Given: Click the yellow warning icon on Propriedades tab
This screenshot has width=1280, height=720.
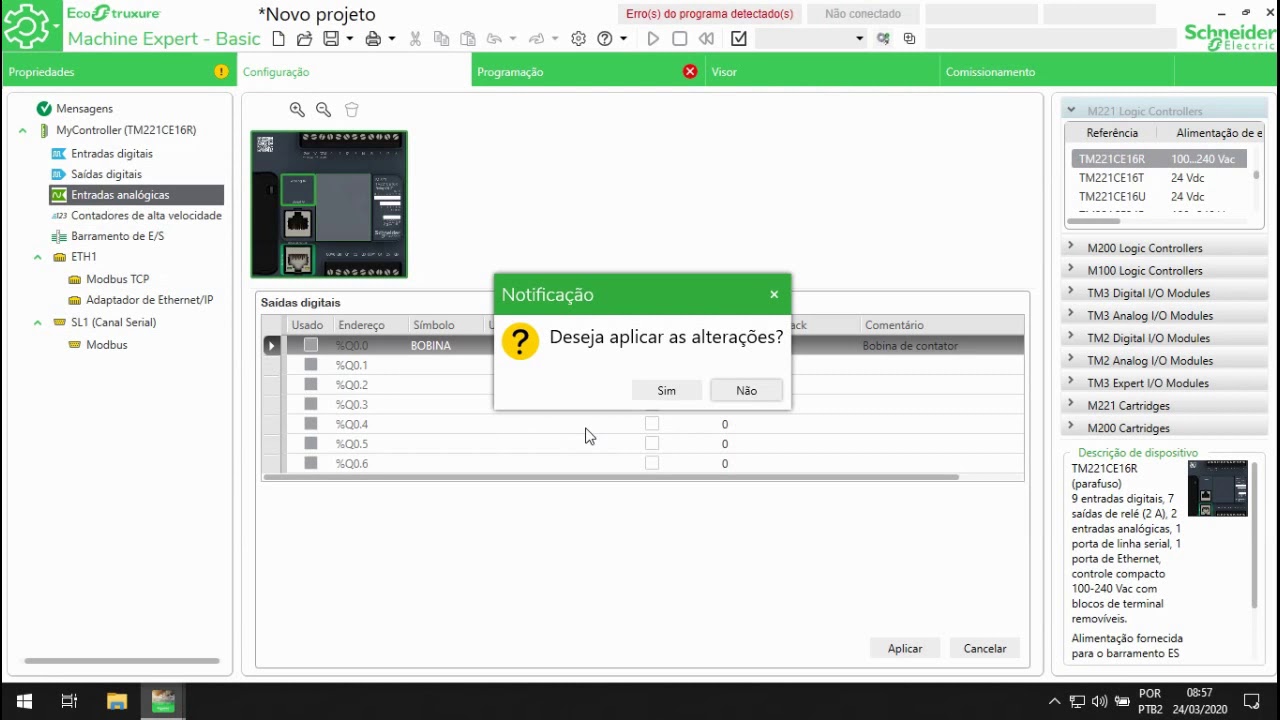Looking at the screenshot, I should (x=221, y=72).
